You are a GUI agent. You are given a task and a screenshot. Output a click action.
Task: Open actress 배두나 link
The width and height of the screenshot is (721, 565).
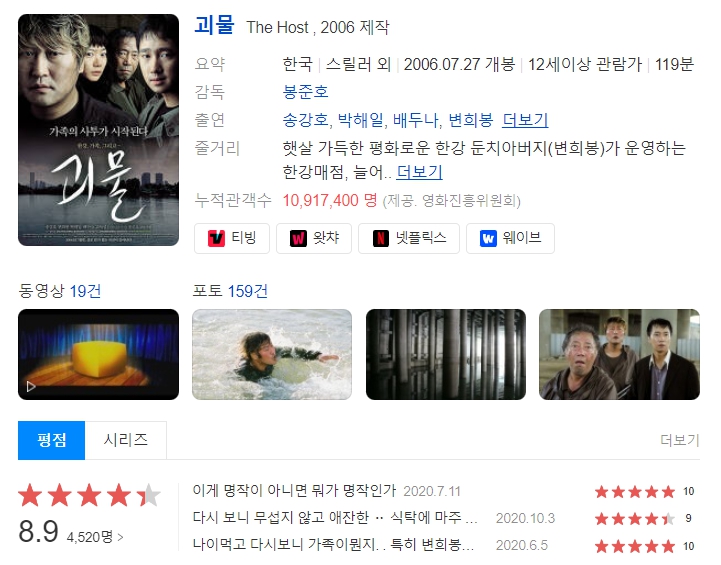point(416,120)
